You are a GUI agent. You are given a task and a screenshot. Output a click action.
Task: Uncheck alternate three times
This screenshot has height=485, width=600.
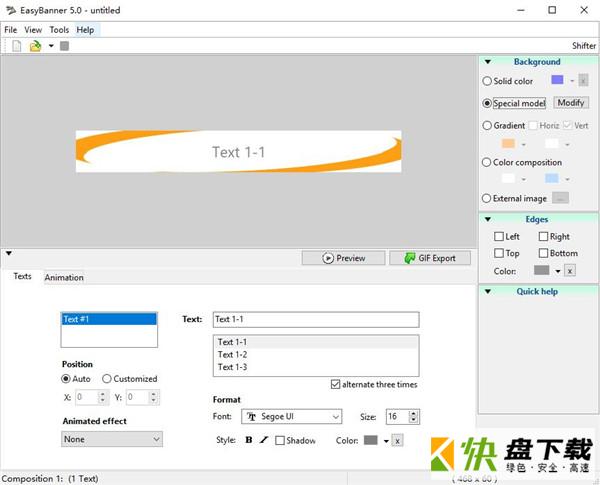pyautogui.click(x=335, y=384)
